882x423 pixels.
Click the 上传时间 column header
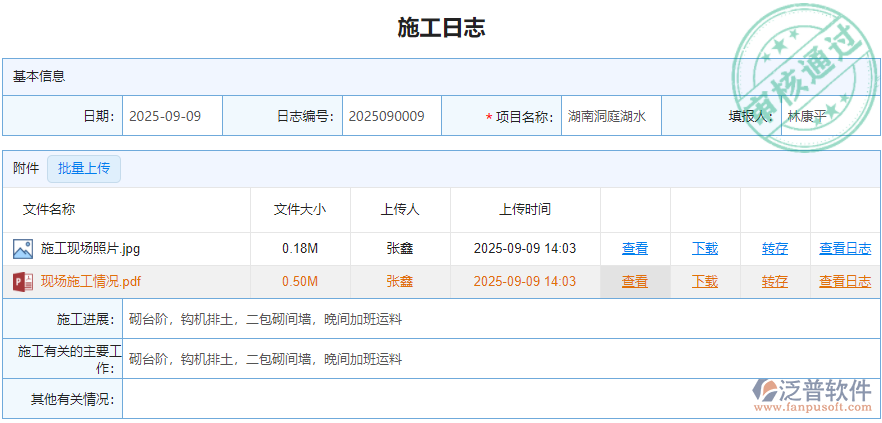point(525,210)
